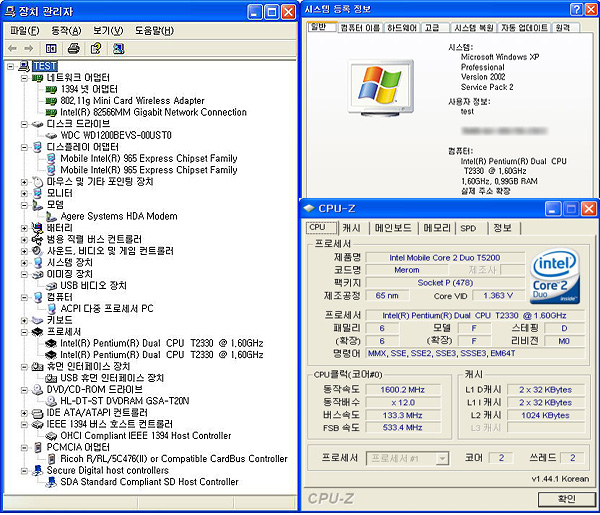This screenshot has height=515, width=600.
Task: Switch to the 캐시 tab in CPU-Z
Action: coord(352,228)
